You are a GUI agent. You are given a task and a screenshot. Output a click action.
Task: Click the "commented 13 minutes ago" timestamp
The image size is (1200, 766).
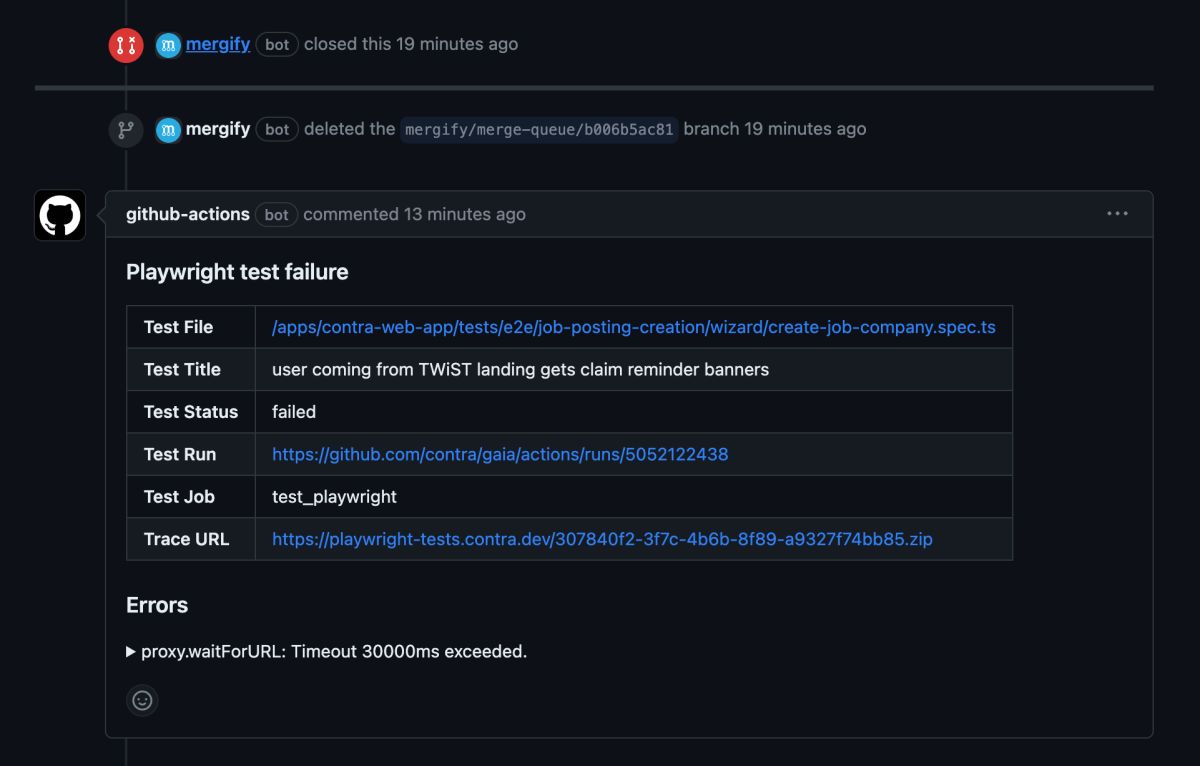464,214
